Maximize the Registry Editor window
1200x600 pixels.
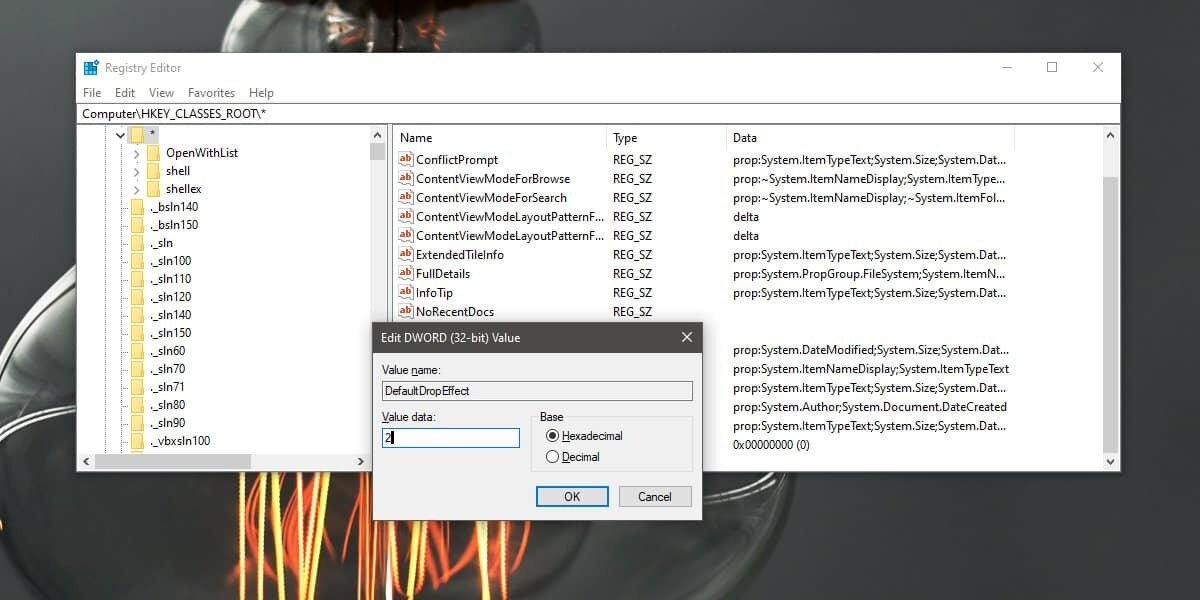pos(1052,67)
